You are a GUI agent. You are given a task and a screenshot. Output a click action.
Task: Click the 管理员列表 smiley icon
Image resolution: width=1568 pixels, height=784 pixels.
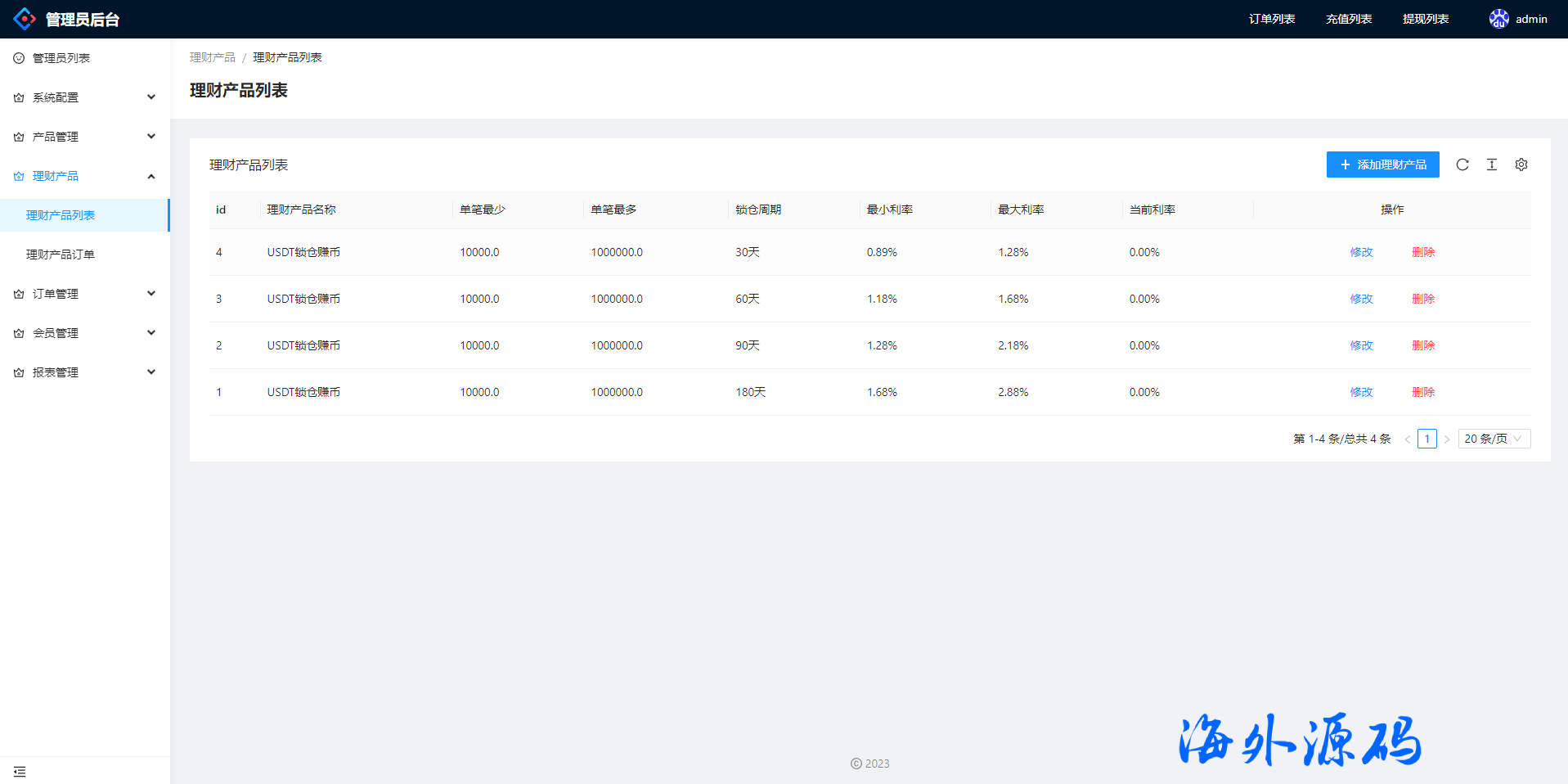(x=19, y=58)
